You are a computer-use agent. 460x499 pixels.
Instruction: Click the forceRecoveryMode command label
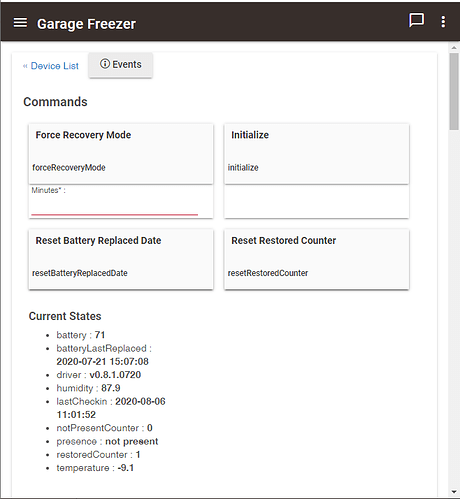click(69, 167)
